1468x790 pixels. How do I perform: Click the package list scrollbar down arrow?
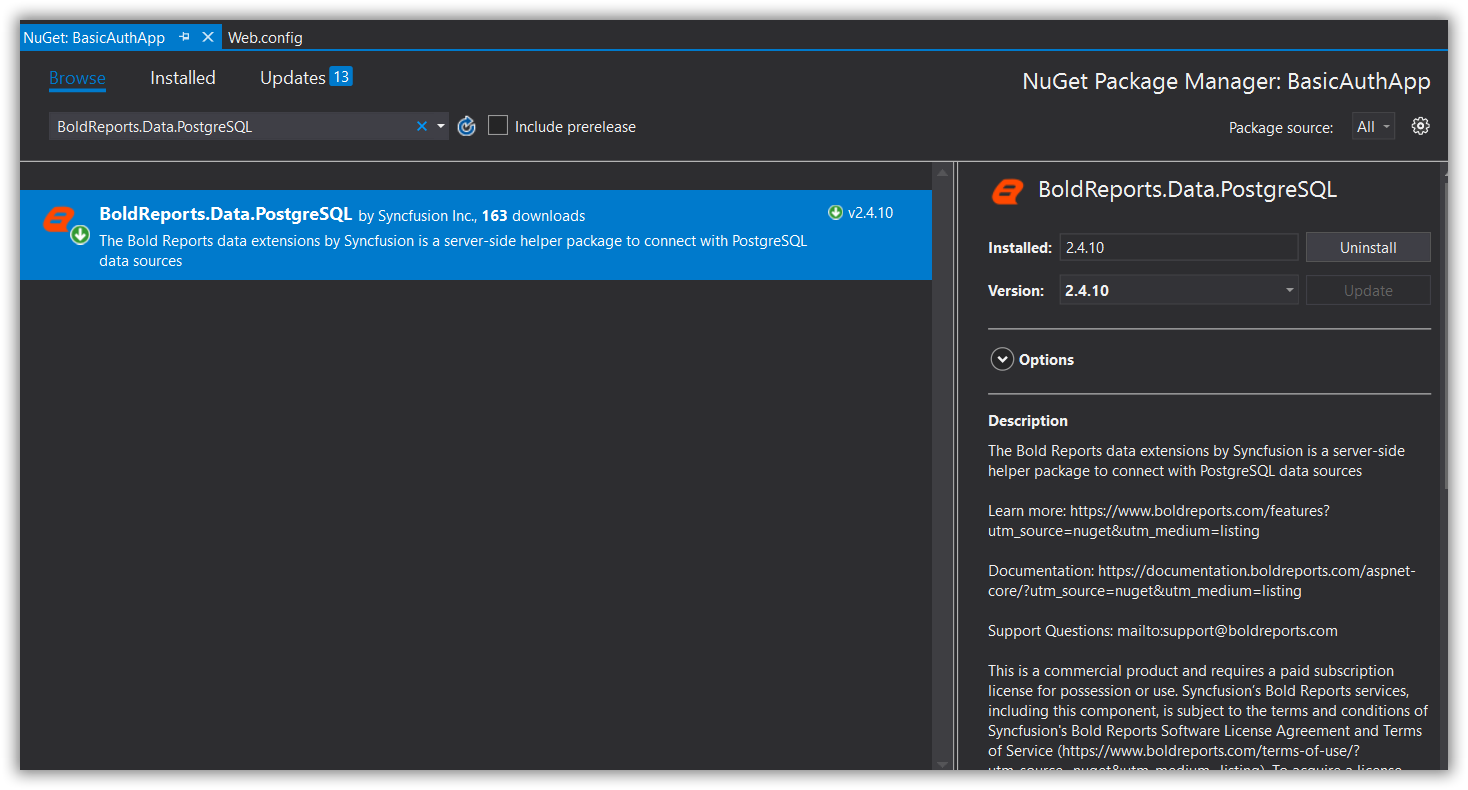click(x=942, y=763)
